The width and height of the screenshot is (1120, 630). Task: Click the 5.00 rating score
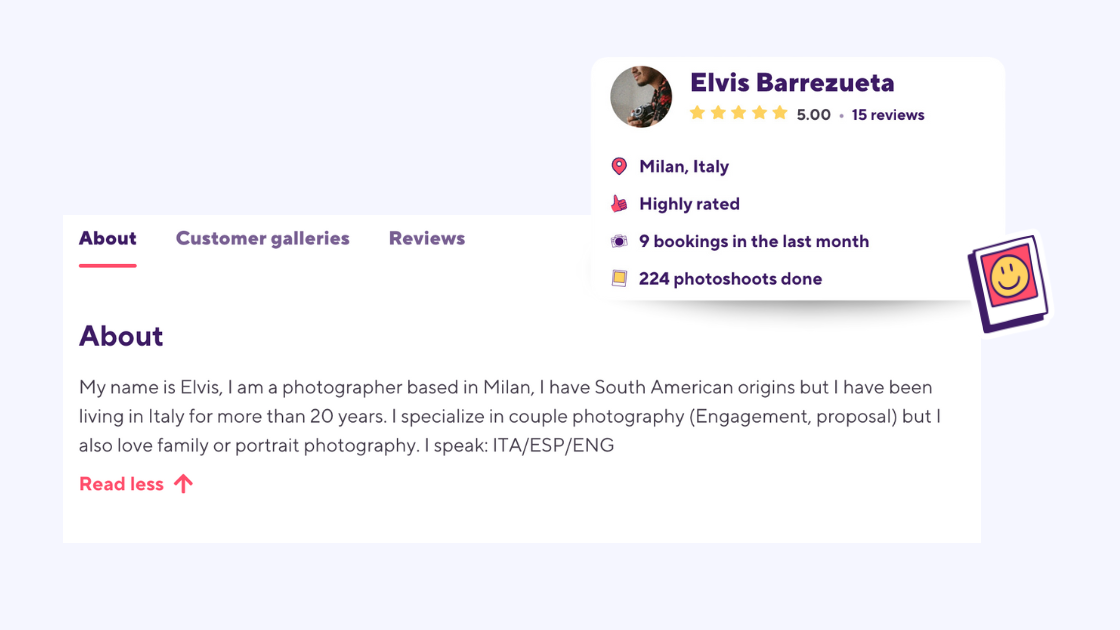814,114
